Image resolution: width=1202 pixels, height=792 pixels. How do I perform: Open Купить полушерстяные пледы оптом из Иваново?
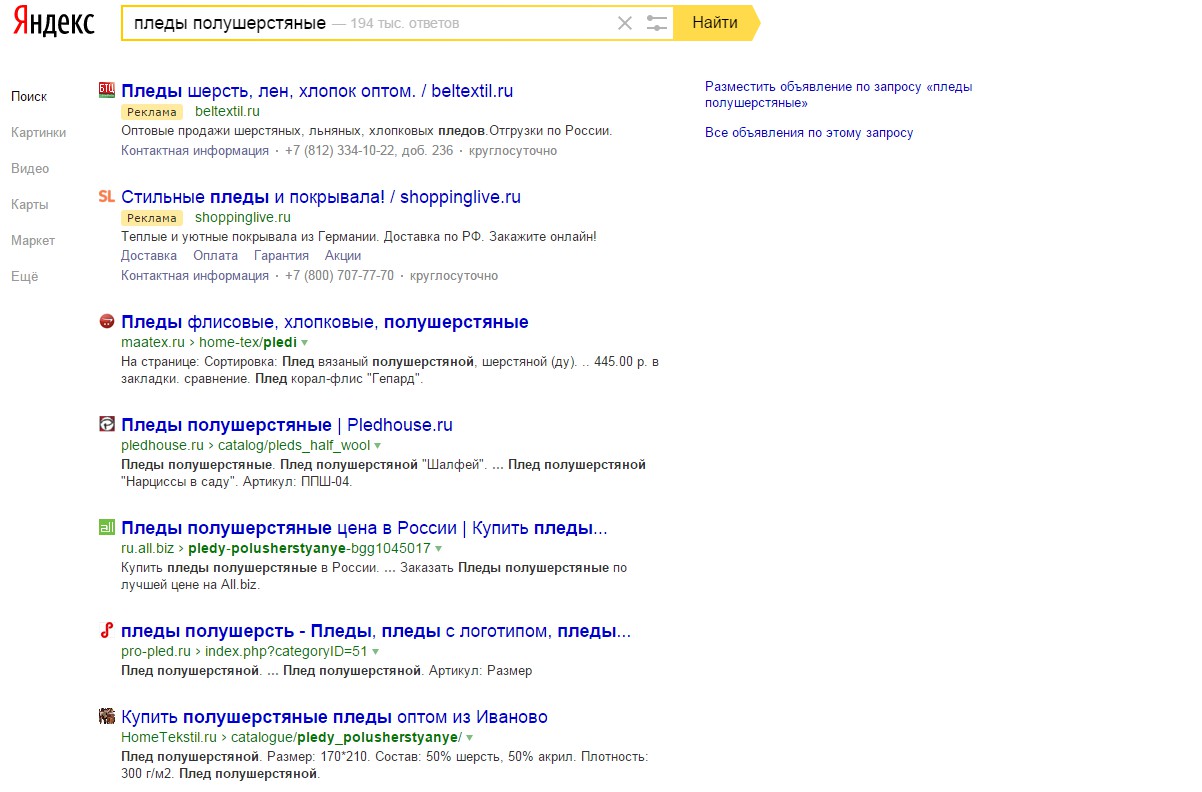tap(334, 717)
